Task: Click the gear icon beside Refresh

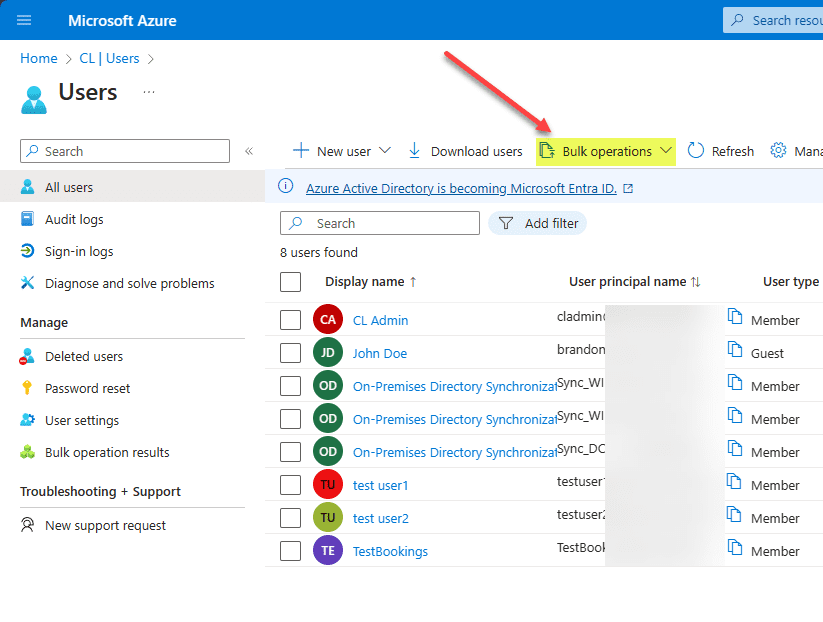Action: tap(778, 151)
